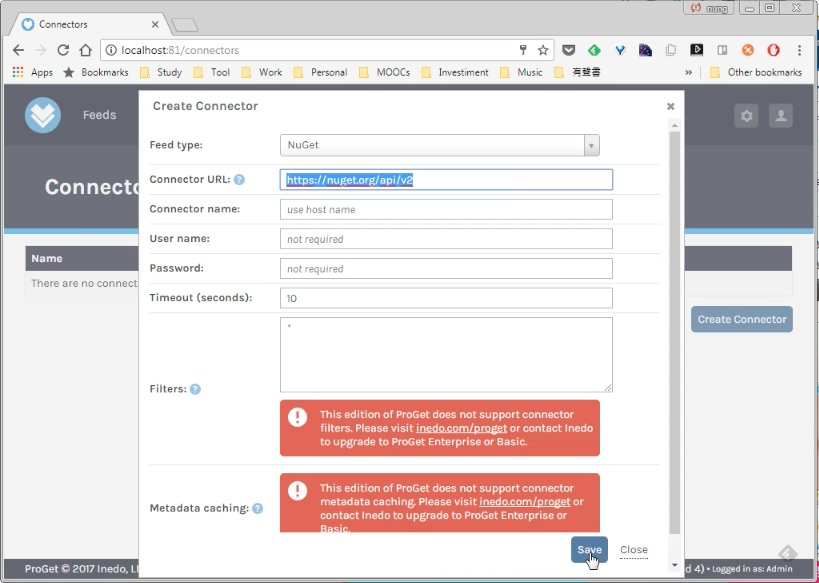Show help for Connector URL

(239, 180)
